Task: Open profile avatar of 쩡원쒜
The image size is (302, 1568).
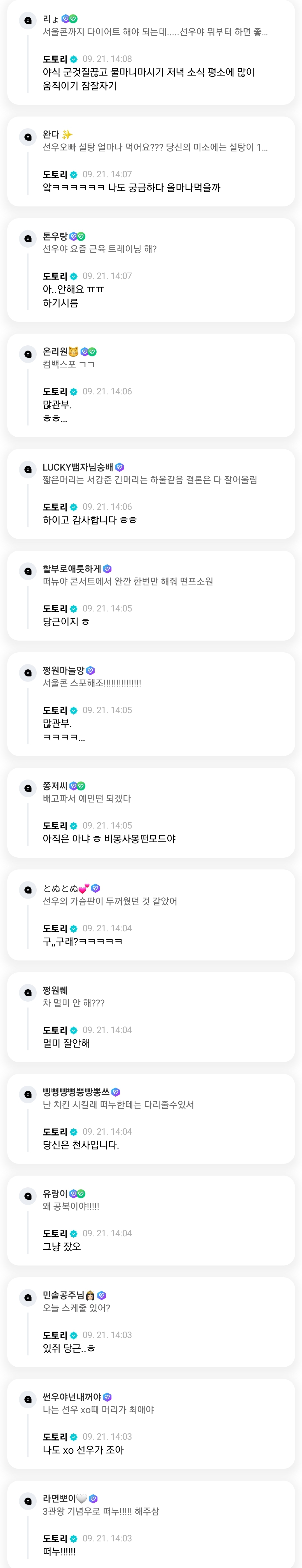Action: point(27,992)
